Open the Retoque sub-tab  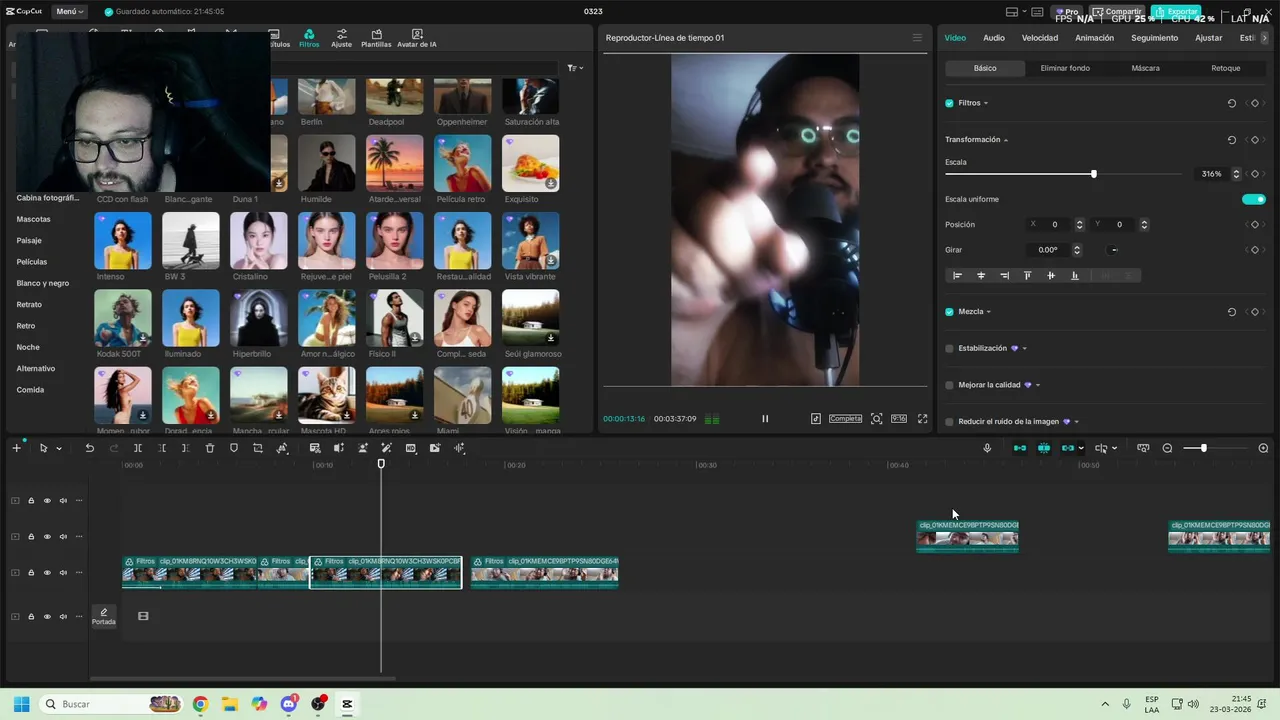1226,68
